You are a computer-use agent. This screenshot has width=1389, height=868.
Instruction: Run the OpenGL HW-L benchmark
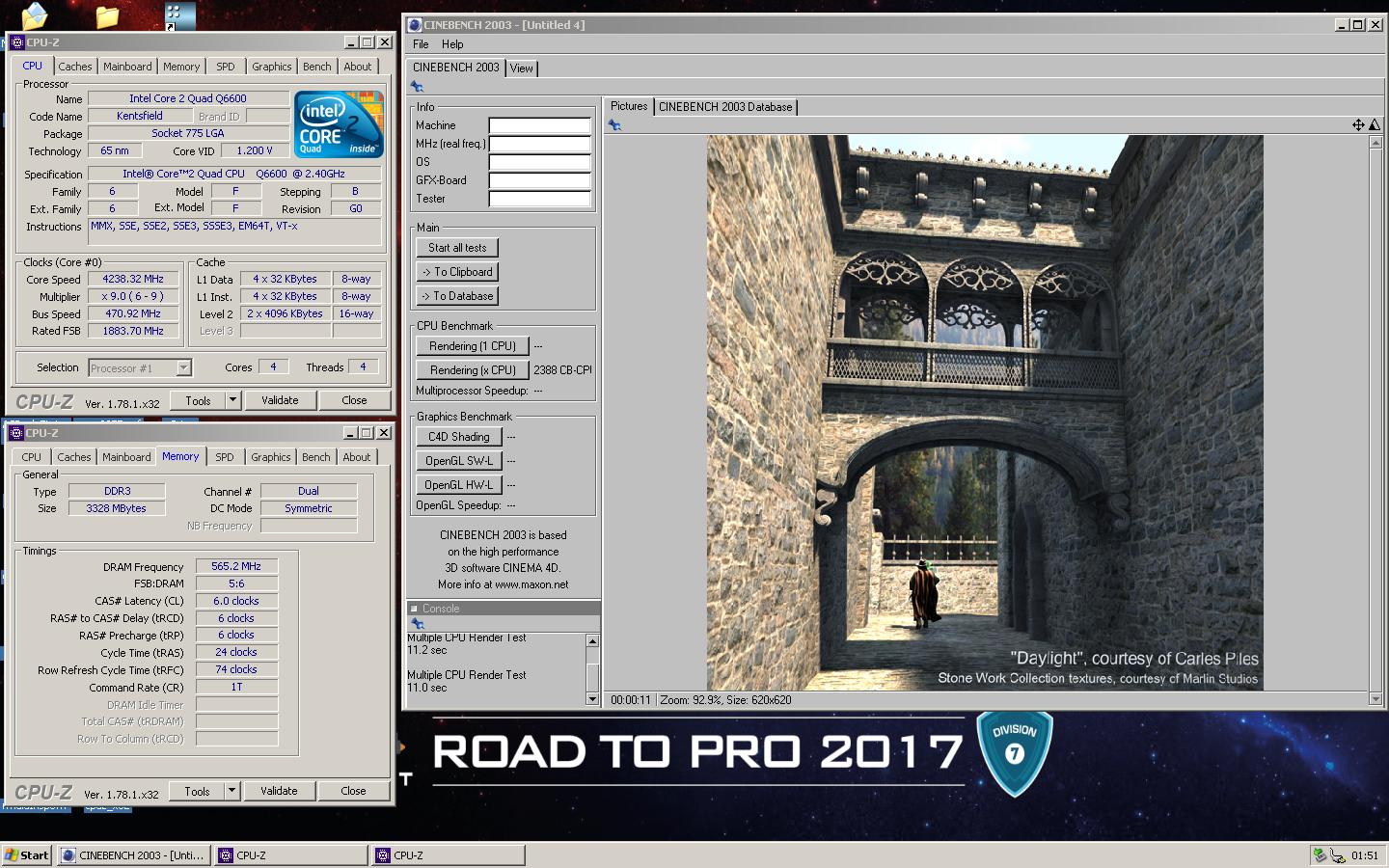[459, 485]
